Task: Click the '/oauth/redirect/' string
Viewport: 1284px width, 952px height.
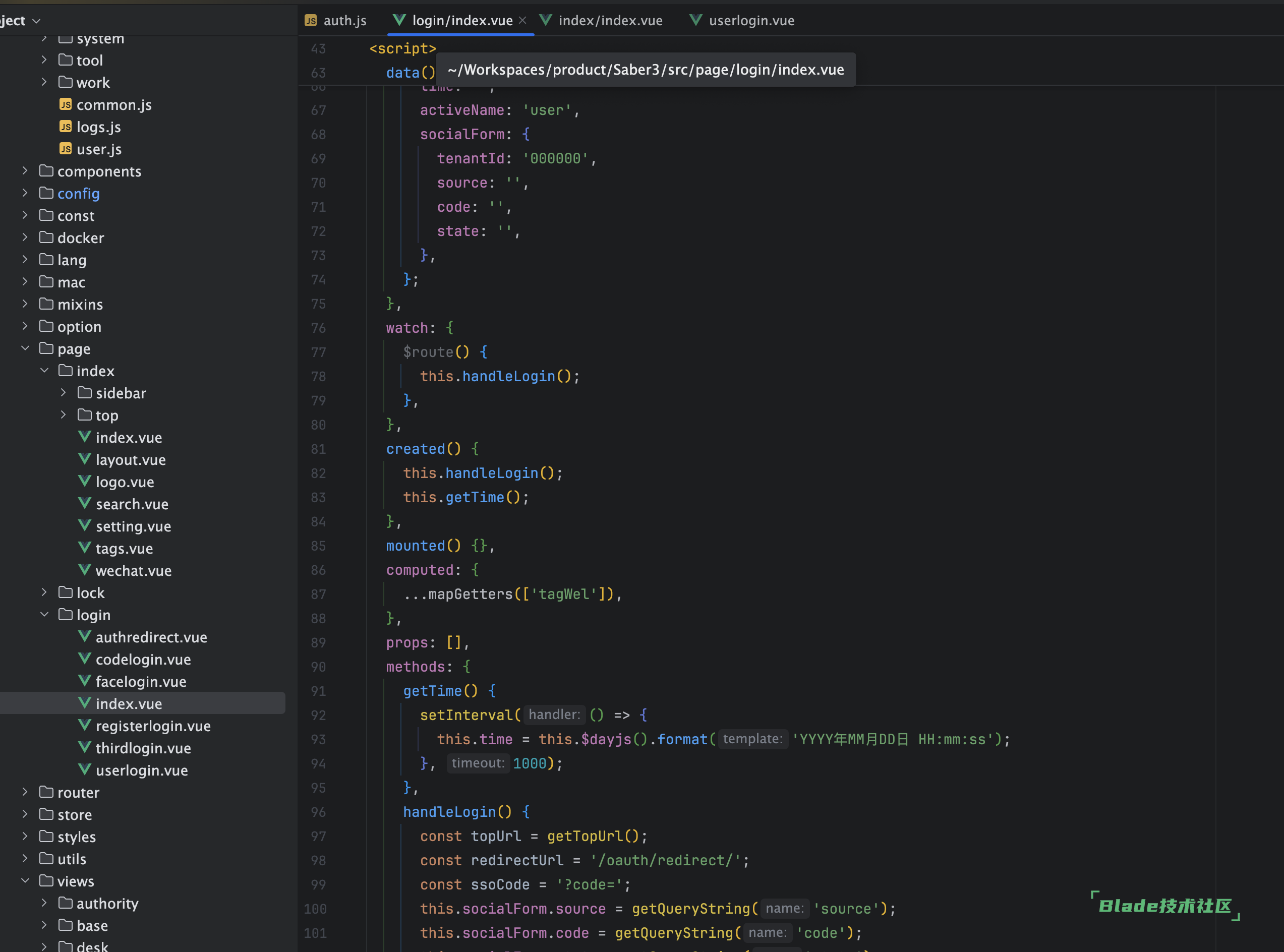Action: 666,860
